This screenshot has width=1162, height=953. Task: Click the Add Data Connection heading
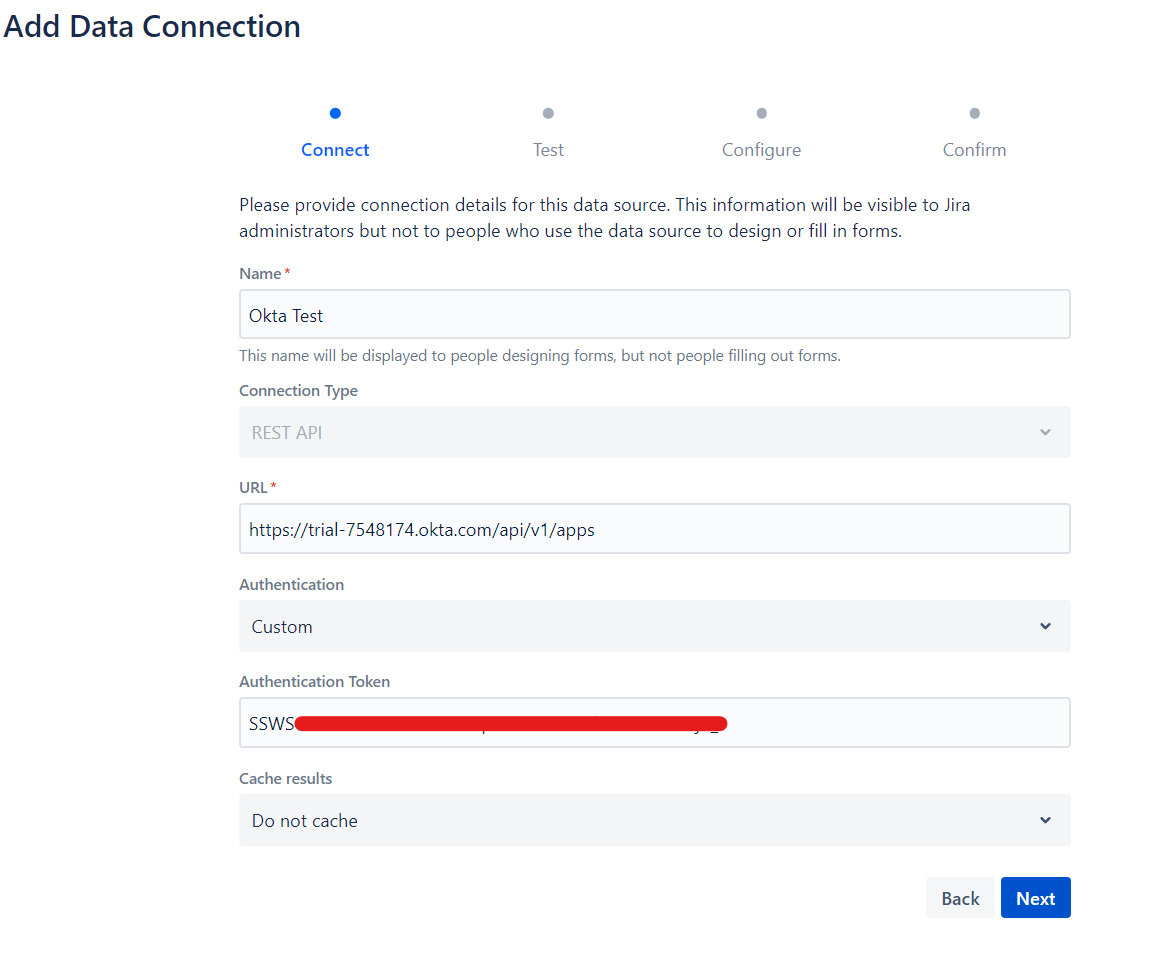pos(152,27)
